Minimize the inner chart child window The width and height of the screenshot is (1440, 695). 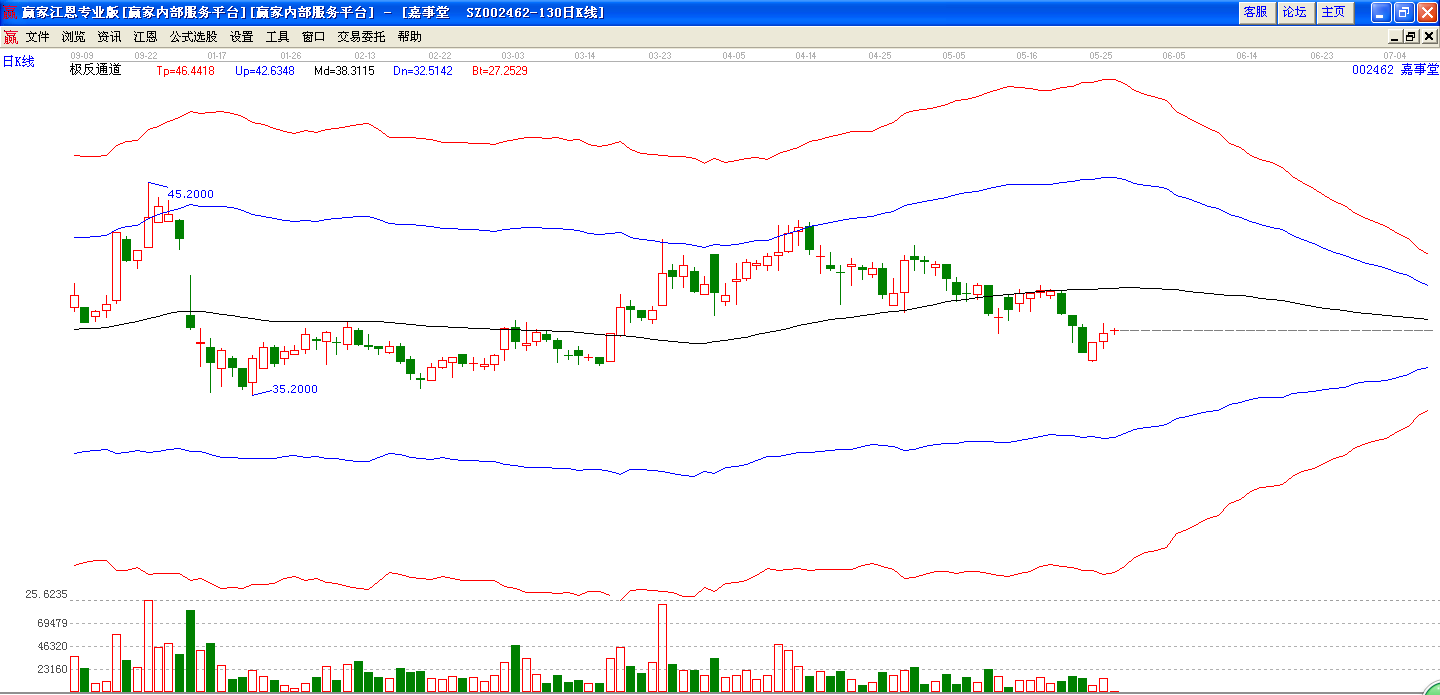point(1395,36)
